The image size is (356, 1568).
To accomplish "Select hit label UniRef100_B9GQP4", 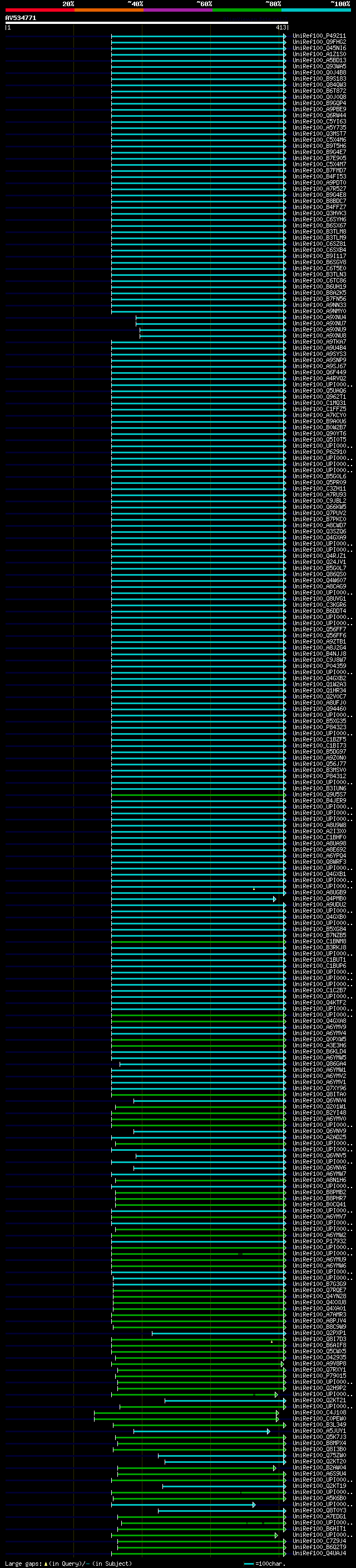I will 319,103.
